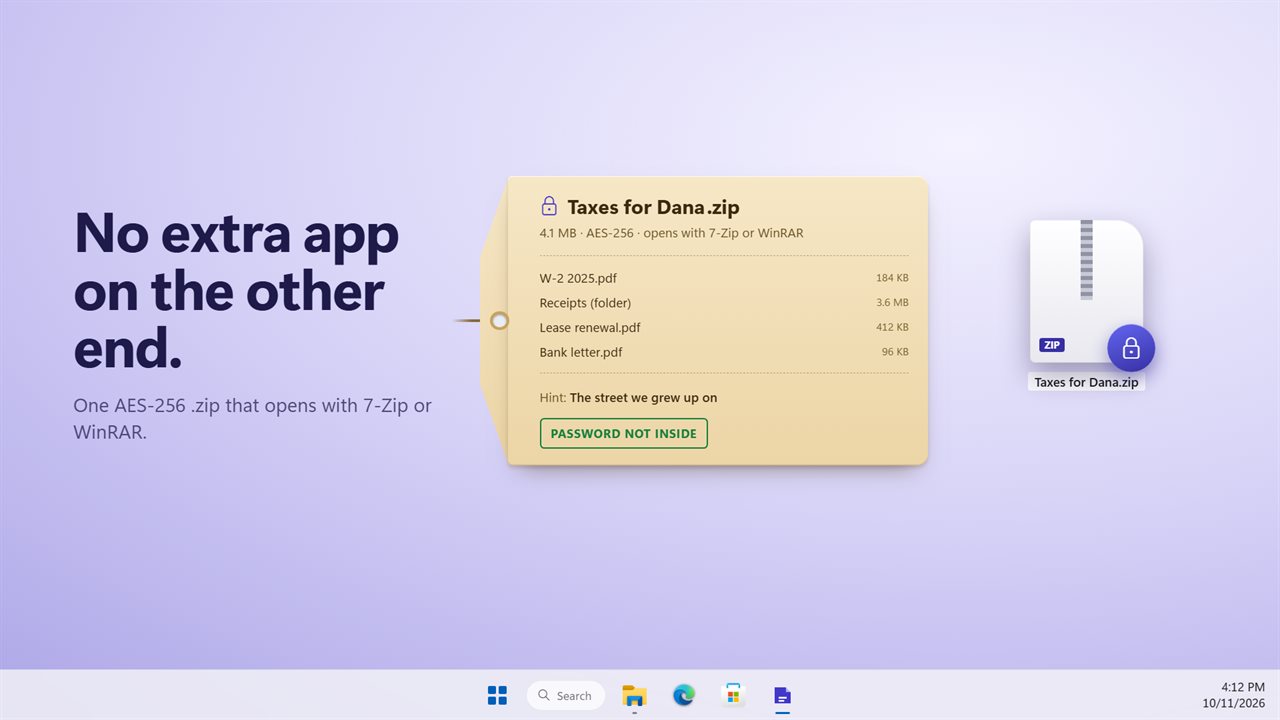Click the 184 KB file size
This screenshot has width=1280, height=720.
[892, 278]
